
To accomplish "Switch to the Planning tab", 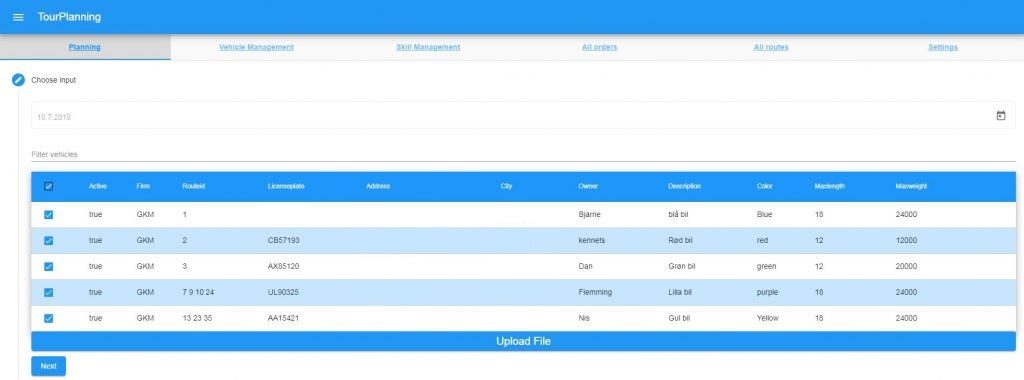I will [x=85, y=47].
